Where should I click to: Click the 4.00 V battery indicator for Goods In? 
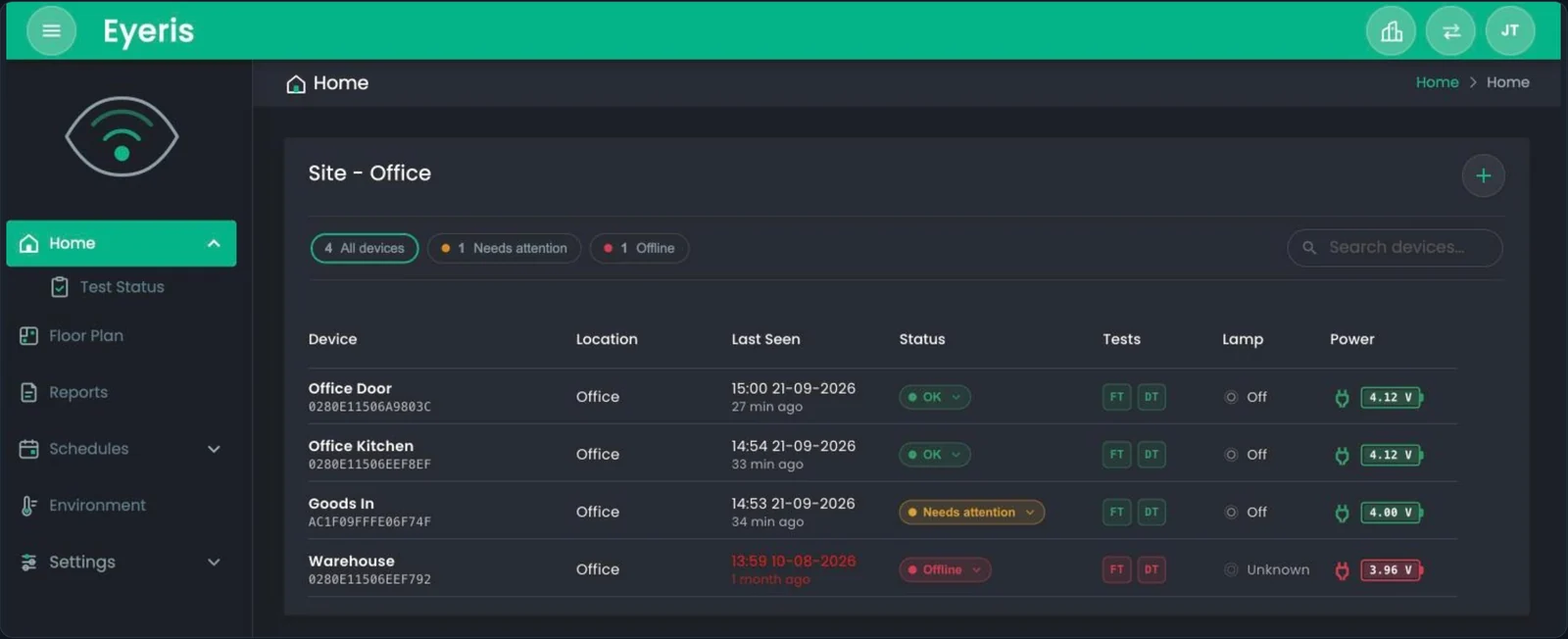point(1392,513)
